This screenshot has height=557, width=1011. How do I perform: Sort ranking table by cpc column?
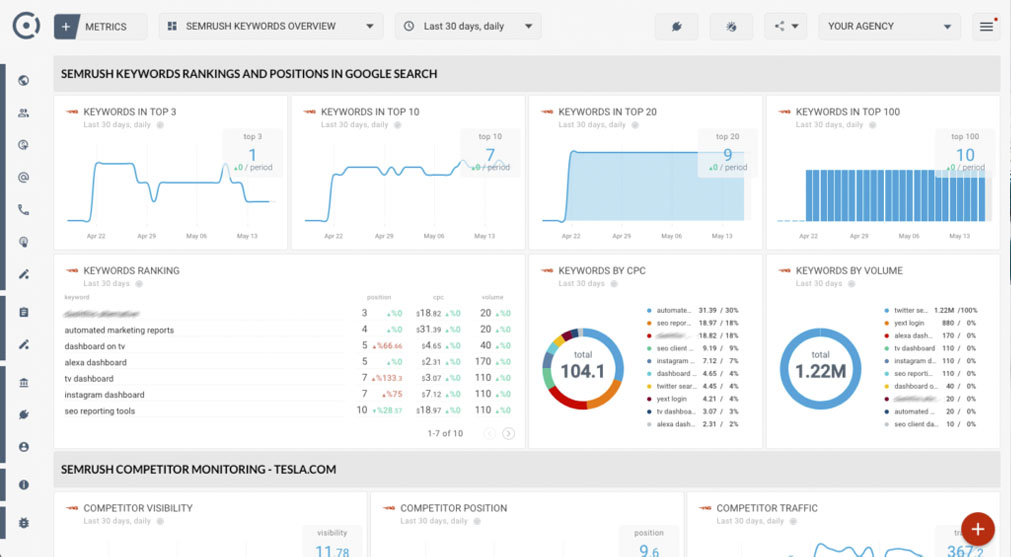(x=438, y=297)
